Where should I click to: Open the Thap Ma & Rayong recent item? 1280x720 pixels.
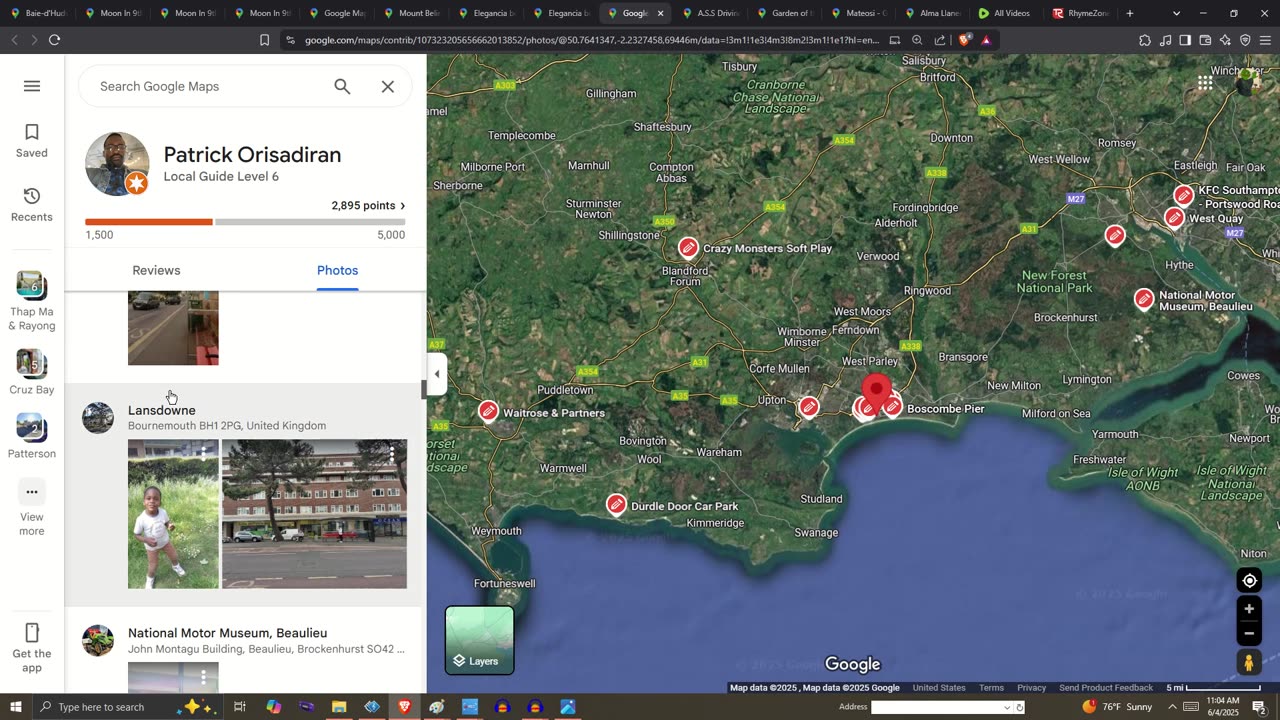[x=32, y=301]
